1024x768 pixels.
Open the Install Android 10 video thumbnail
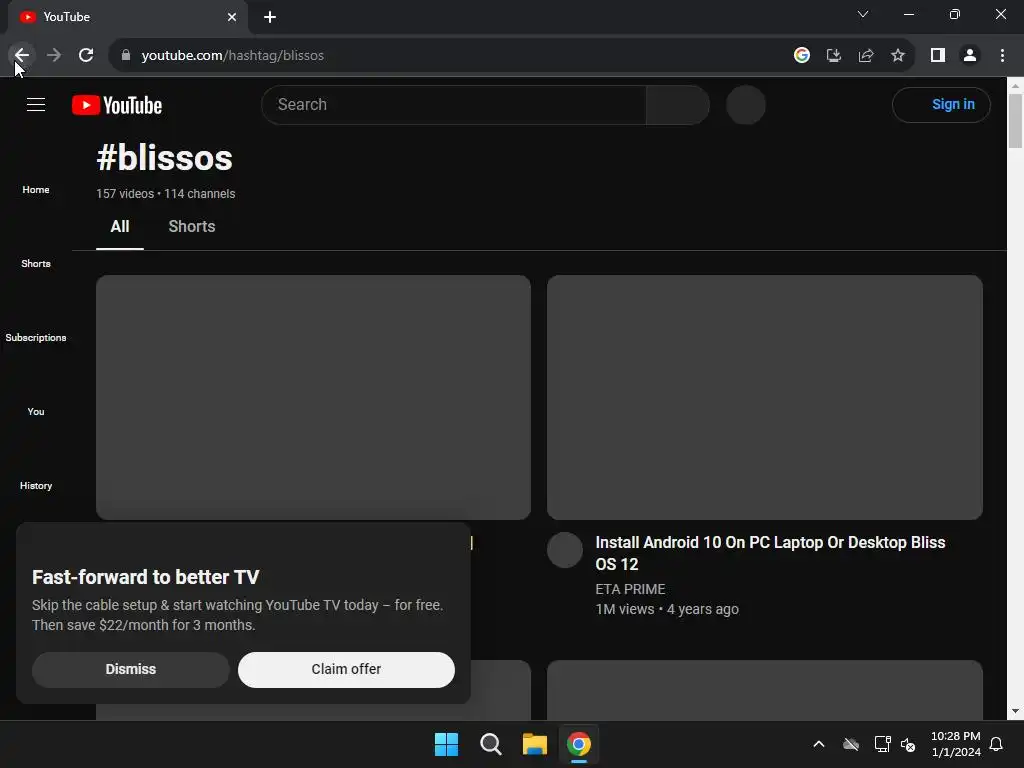[765, 397]
